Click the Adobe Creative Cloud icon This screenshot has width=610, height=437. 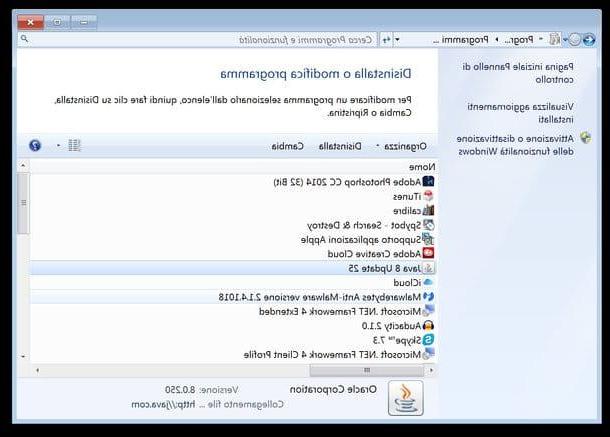tap(428, 254)
